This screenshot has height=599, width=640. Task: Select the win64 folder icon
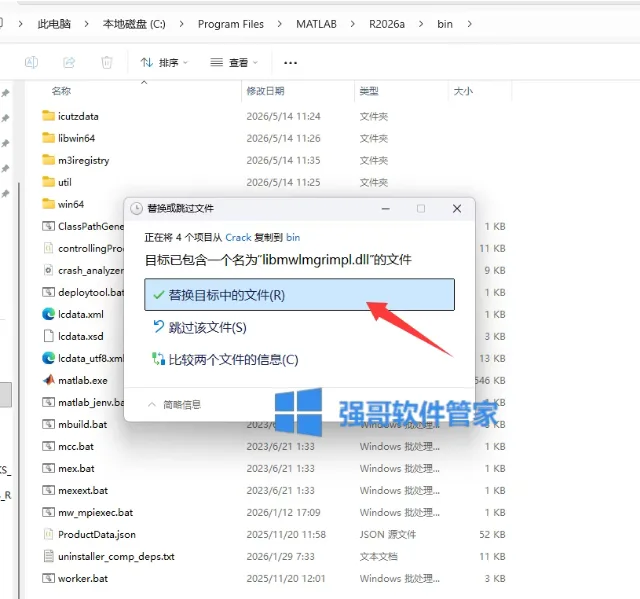click(48, 204)
